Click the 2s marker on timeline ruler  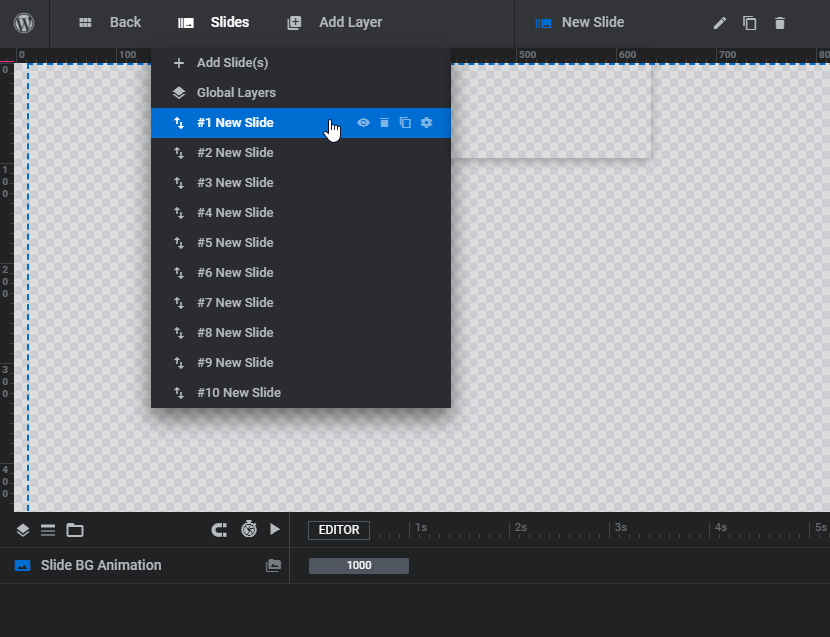[x=521, y=527]
